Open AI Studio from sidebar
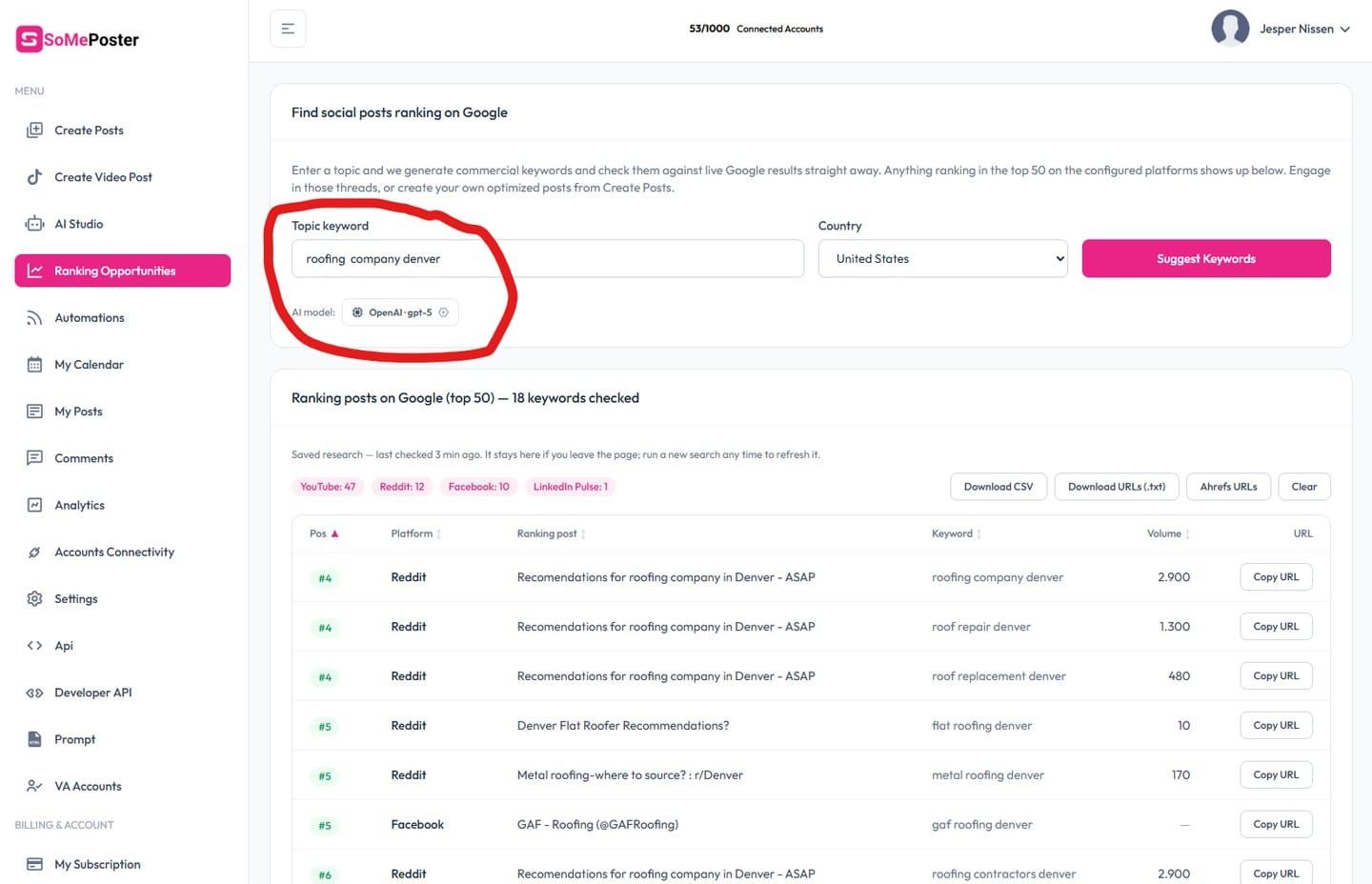 coord(123,224)
